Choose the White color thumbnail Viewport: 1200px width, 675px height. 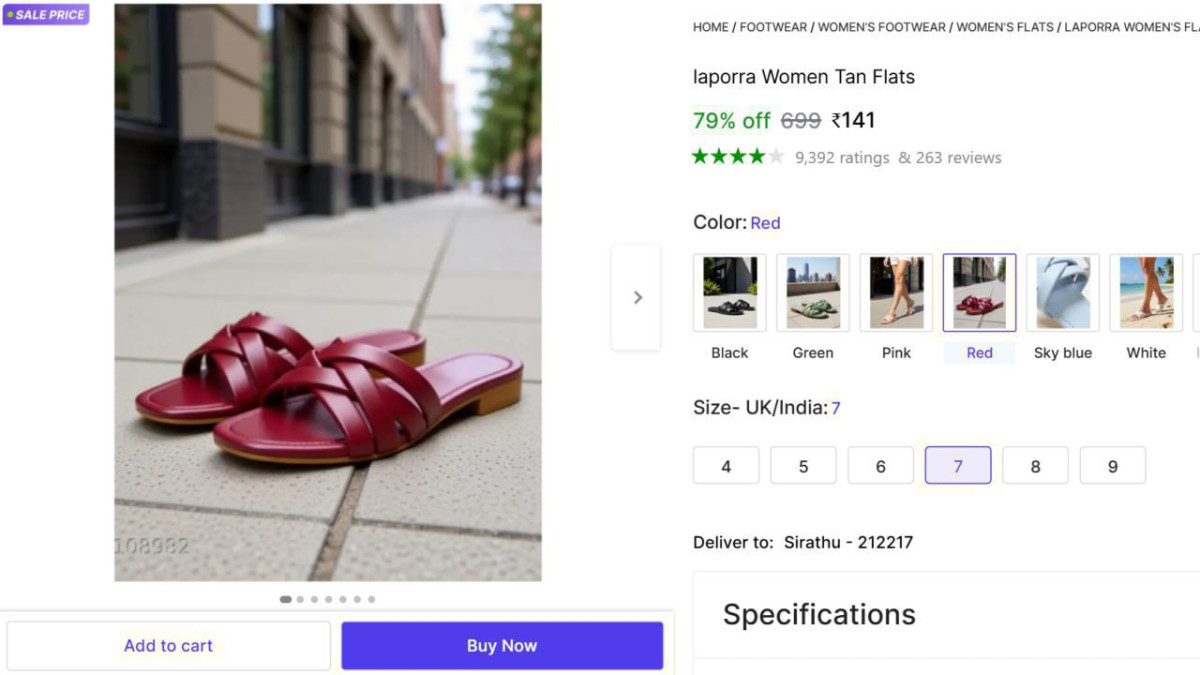[x=1146, y=292]
